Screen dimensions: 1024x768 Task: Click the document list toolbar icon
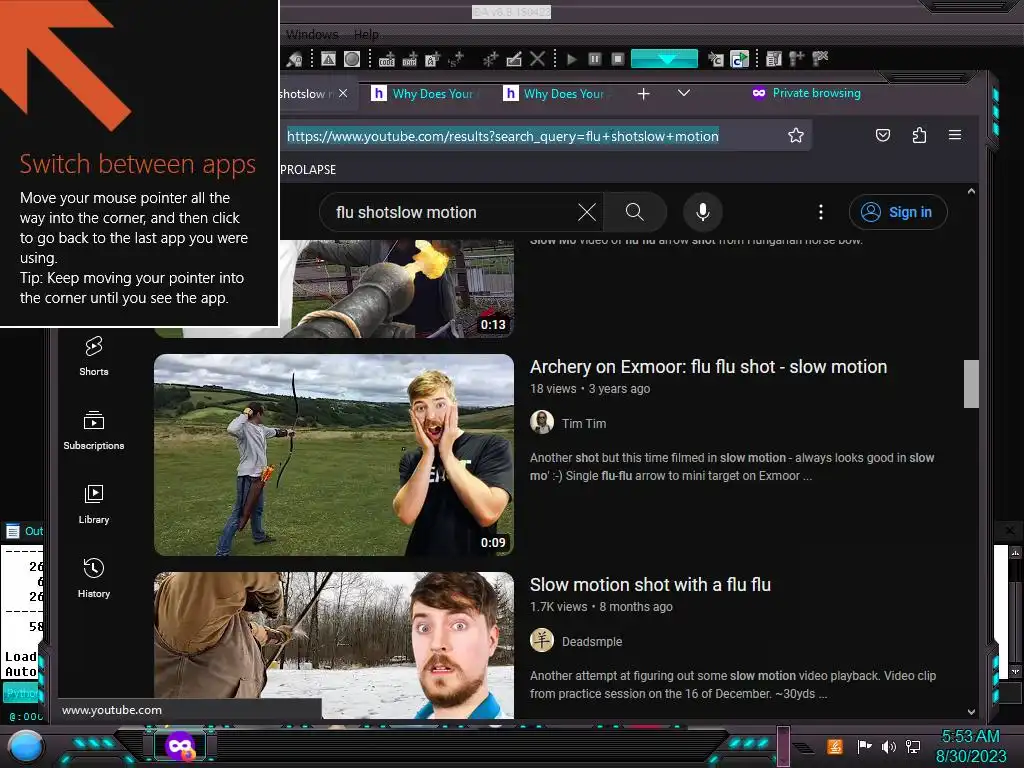774,59
